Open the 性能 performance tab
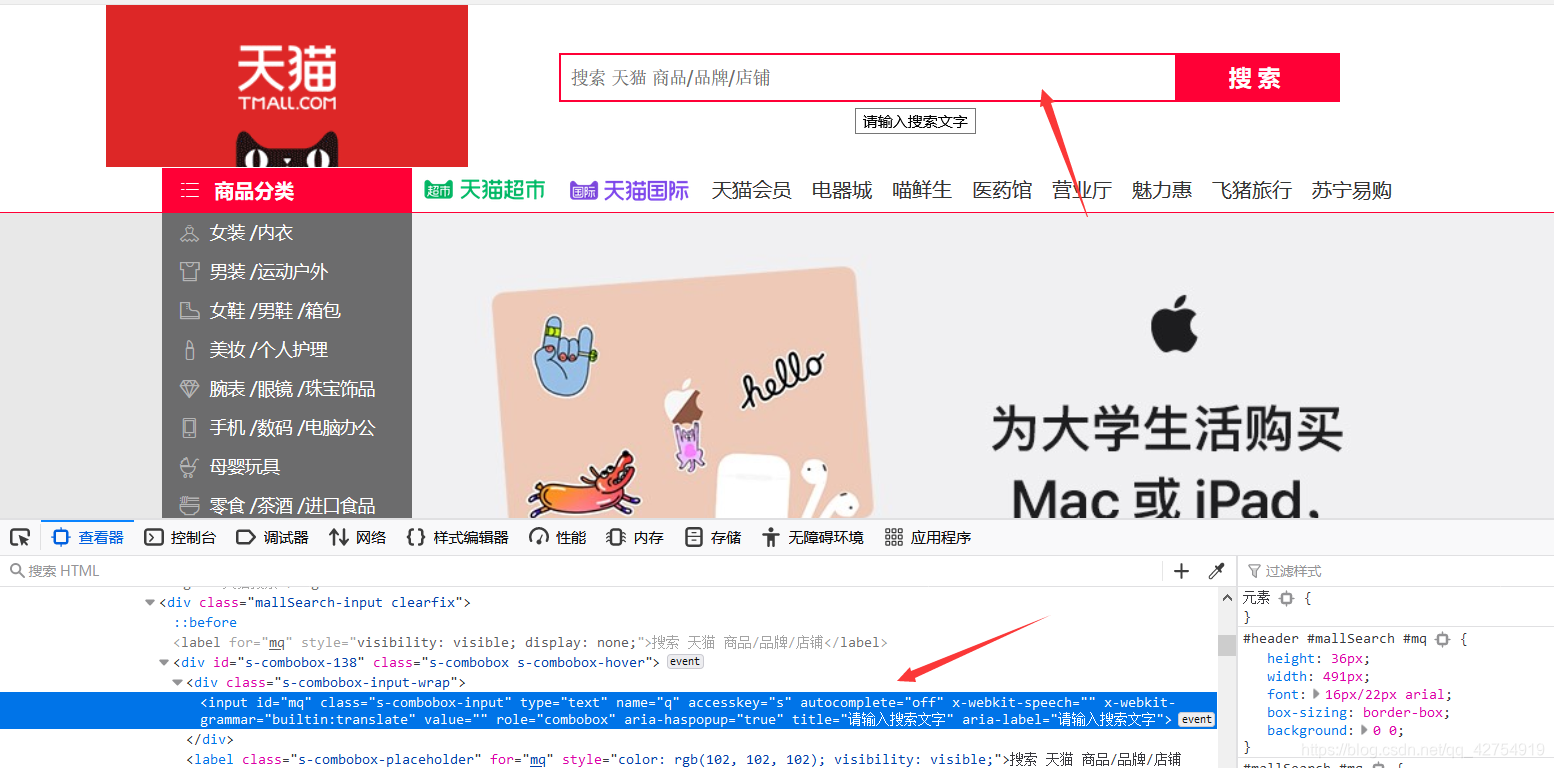Viewport: 1554px width, 768px height. [x=558, y=538]
